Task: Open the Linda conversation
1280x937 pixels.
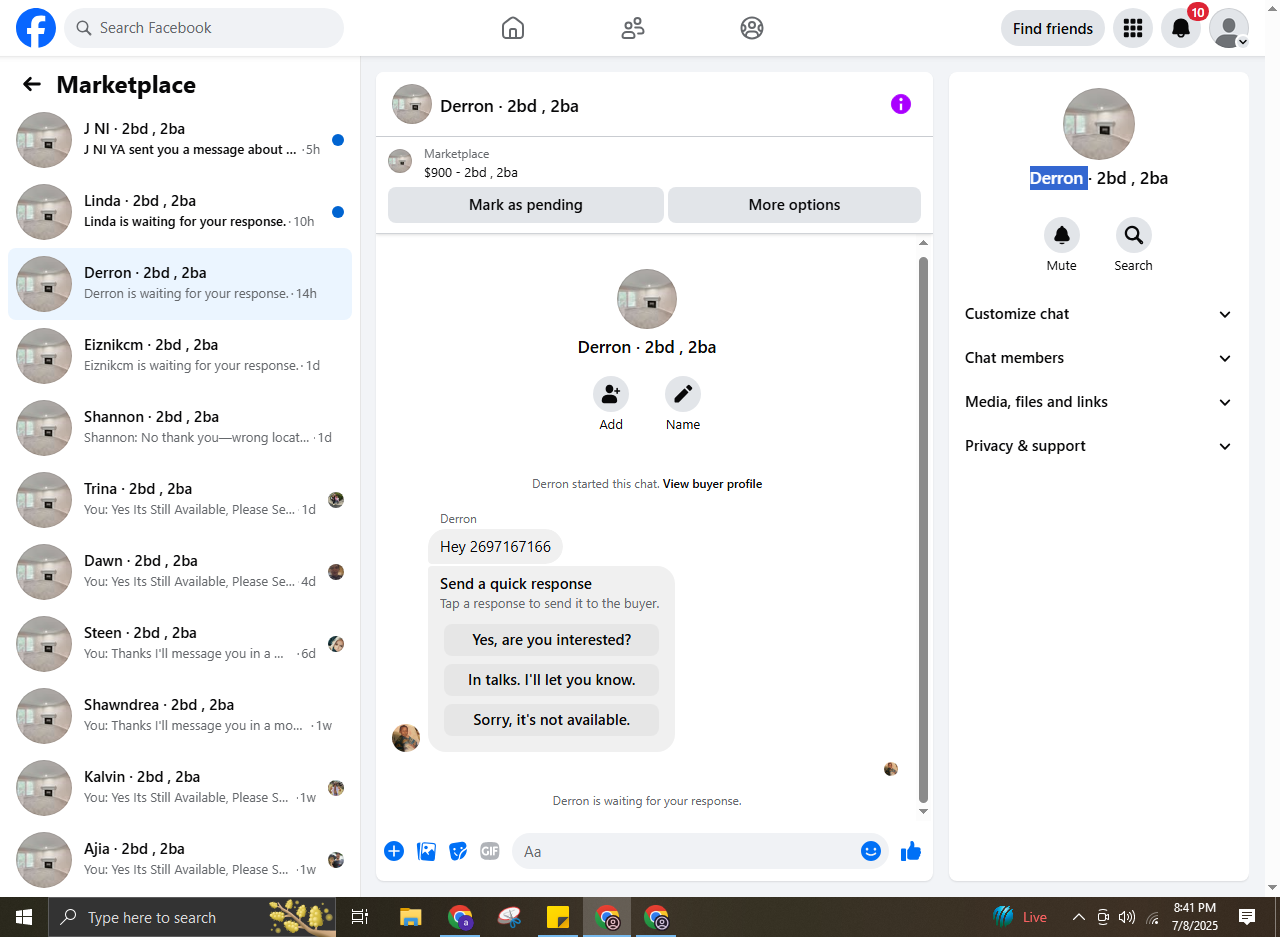Action: [180, 212]
